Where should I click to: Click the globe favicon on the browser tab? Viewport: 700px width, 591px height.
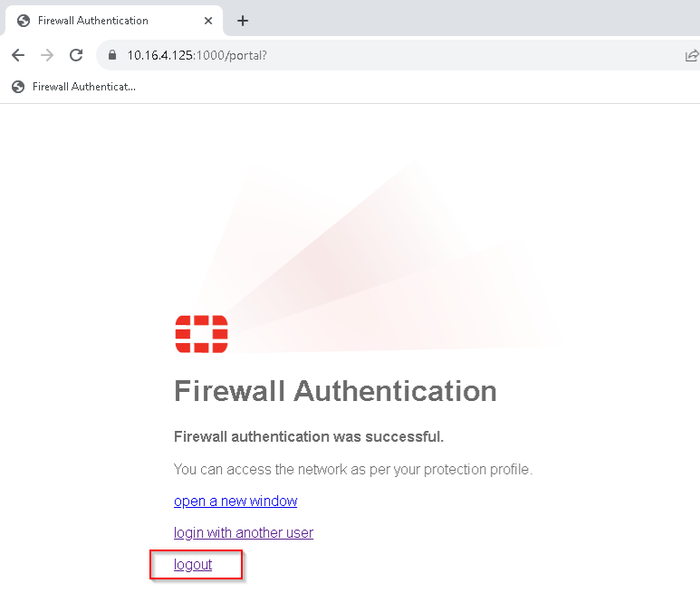(x=24, y=20)
